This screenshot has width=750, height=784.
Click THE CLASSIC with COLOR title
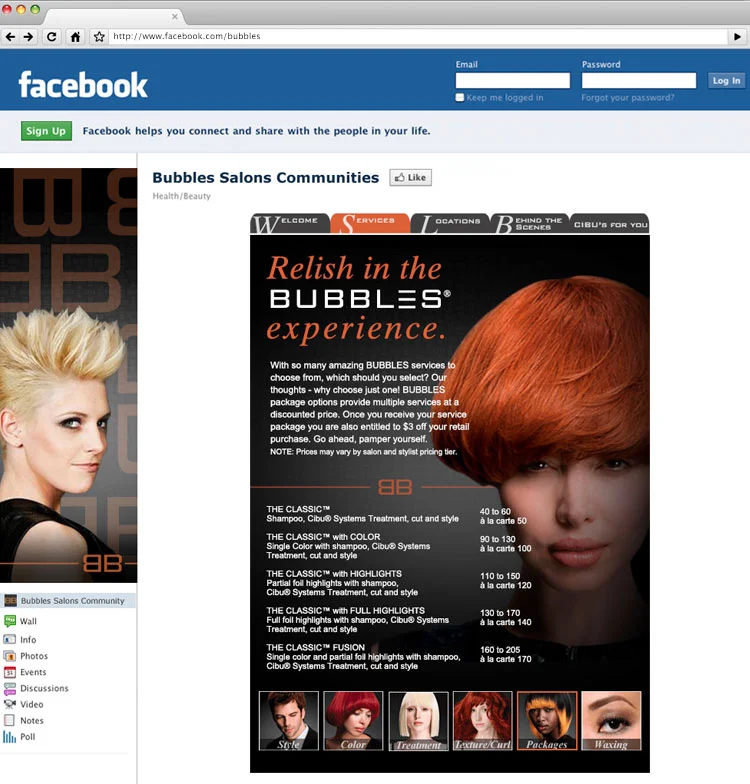324,536
